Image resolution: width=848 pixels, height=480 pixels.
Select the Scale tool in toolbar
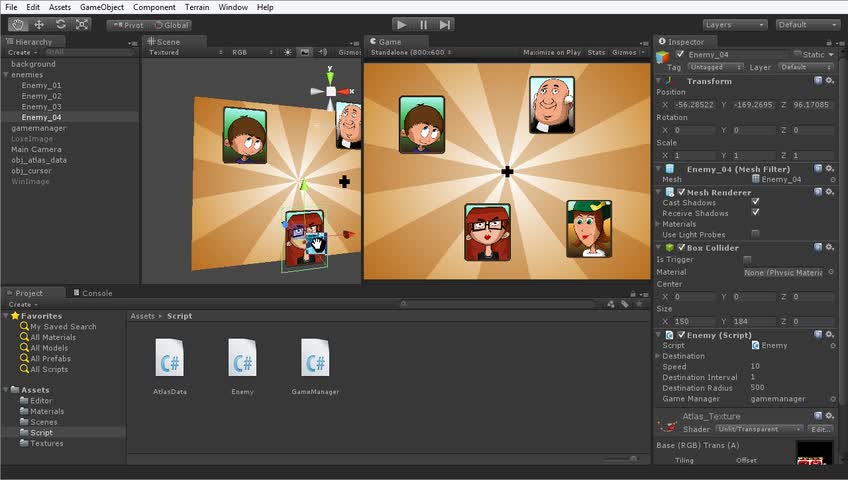point(82,24)
